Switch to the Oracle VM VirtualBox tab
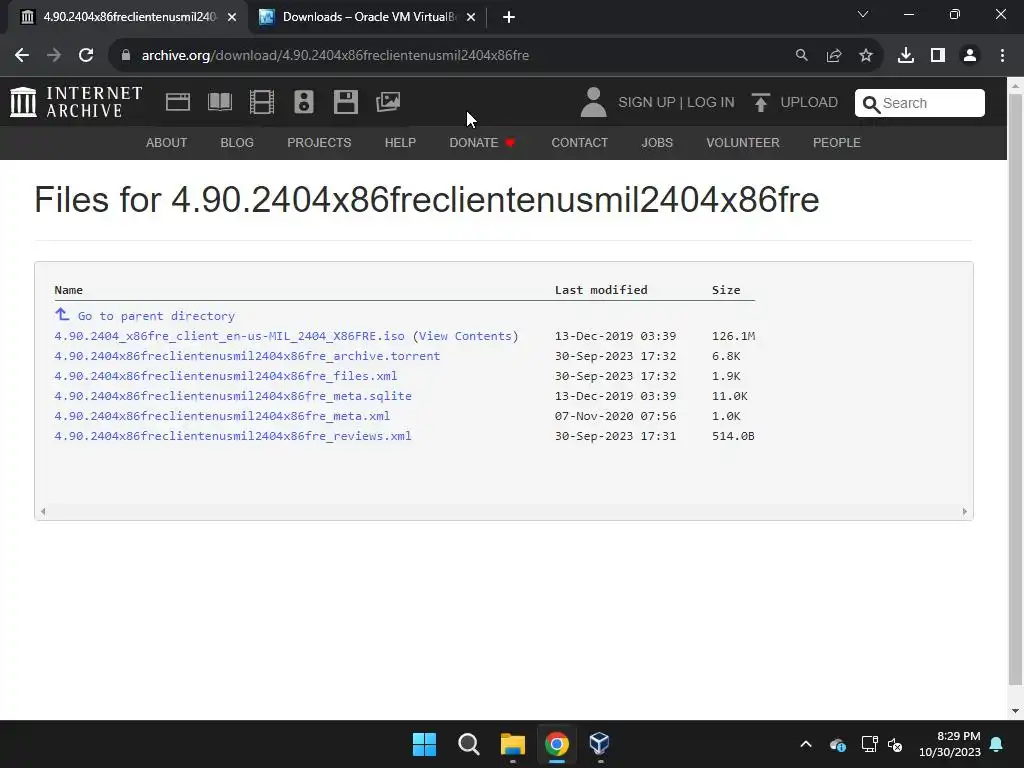 pyautogui.click(x=368, y=17)
